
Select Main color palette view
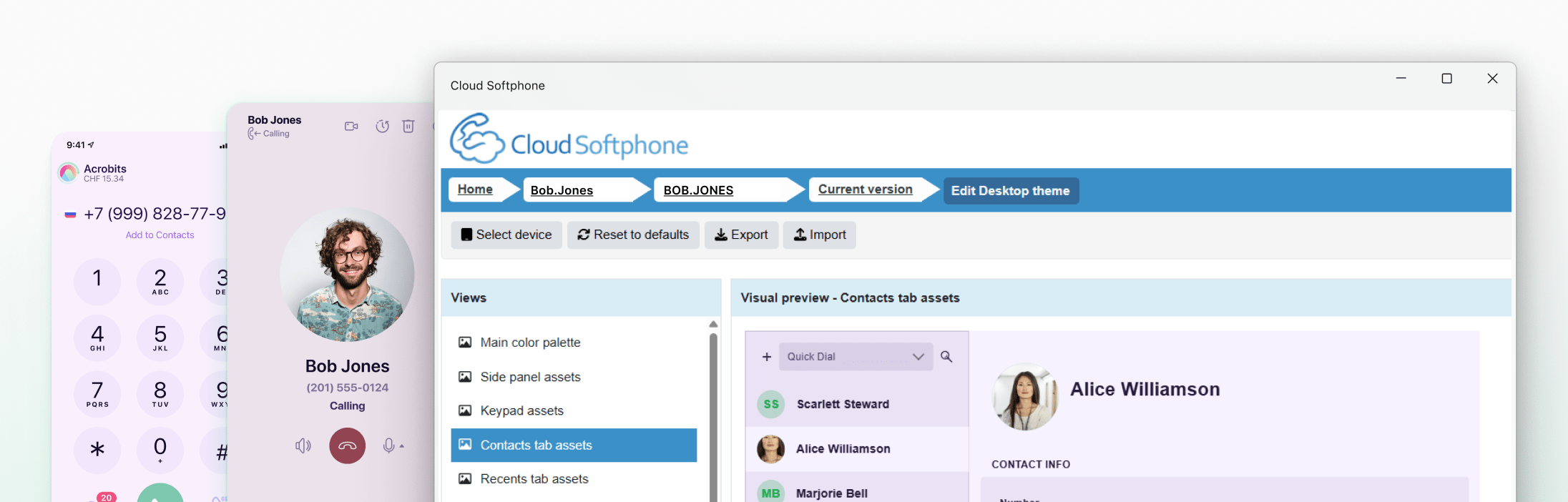pos(530,343)
